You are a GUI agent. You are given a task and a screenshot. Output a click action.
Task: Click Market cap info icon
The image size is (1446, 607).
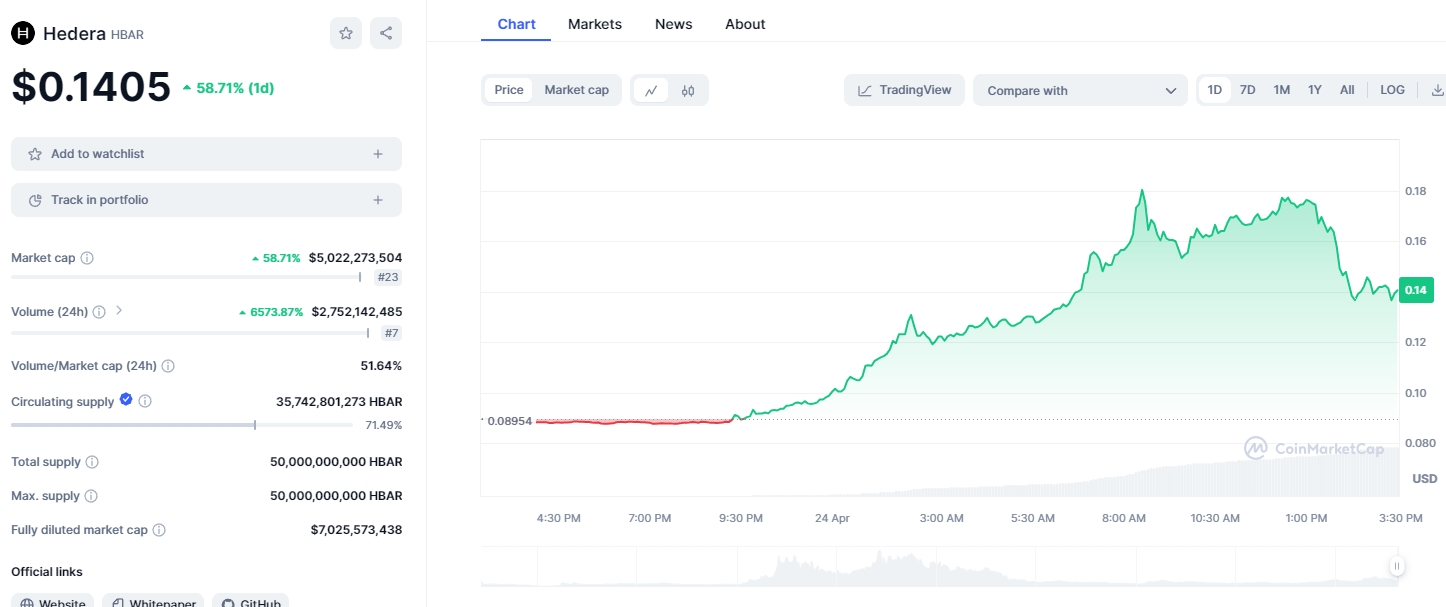tap(87, 258)
